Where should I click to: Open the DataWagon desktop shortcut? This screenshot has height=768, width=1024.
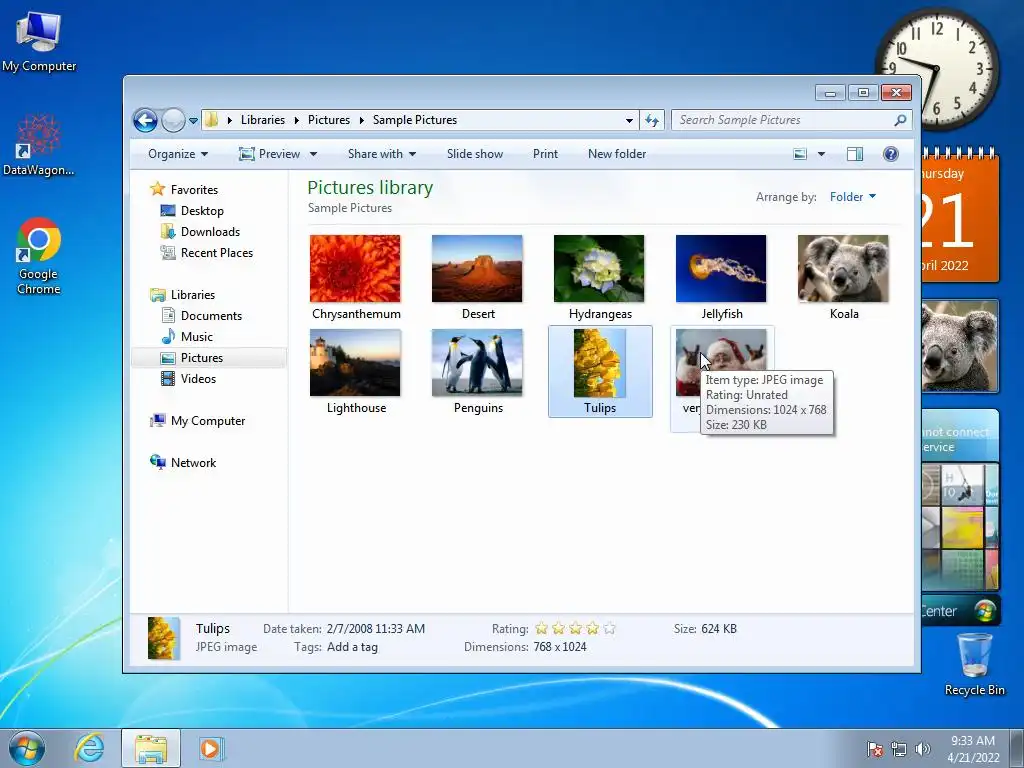(39, 145)
